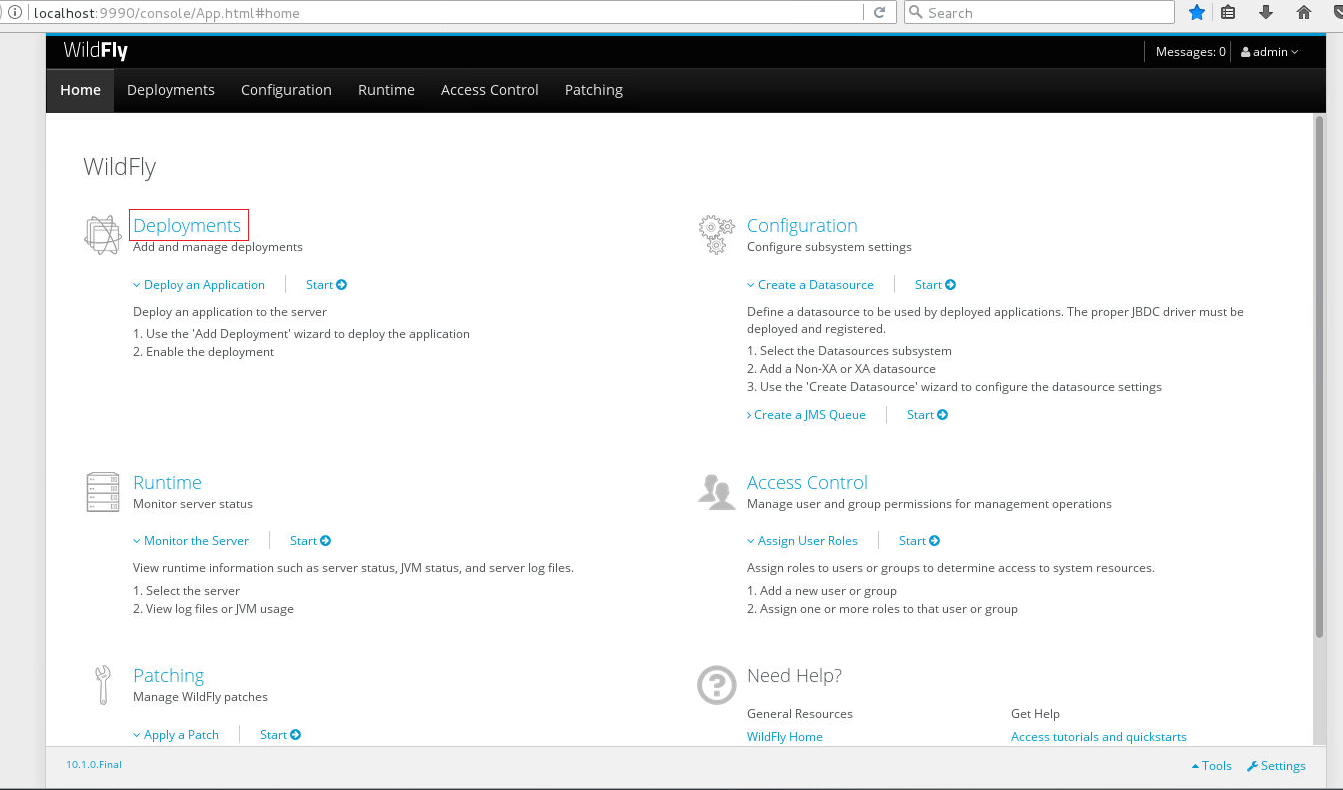Open the admin user dropdown
1343x790 pixels.
click(x=1270, y=52)
